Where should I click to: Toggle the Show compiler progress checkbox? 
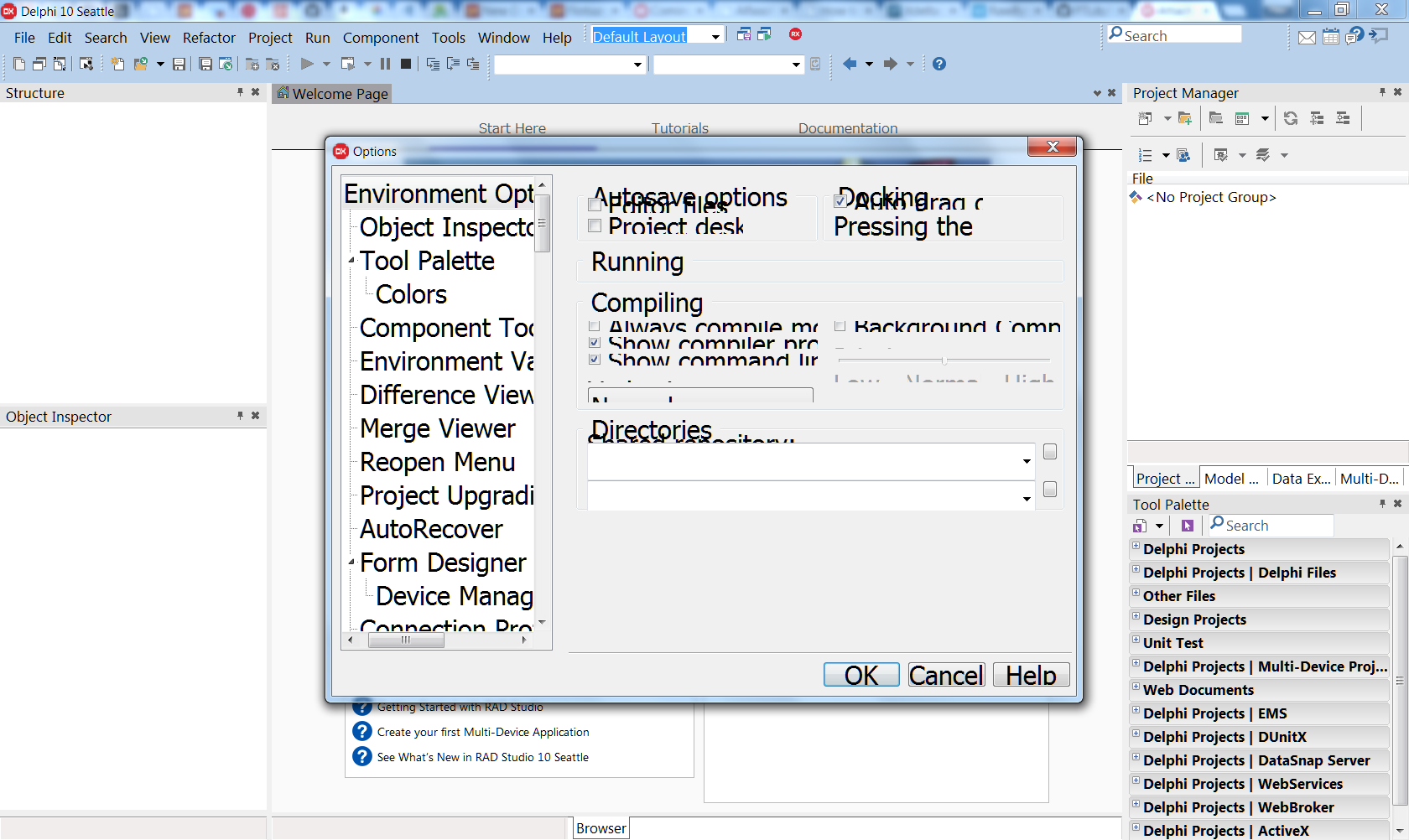(x=595, y=343)
